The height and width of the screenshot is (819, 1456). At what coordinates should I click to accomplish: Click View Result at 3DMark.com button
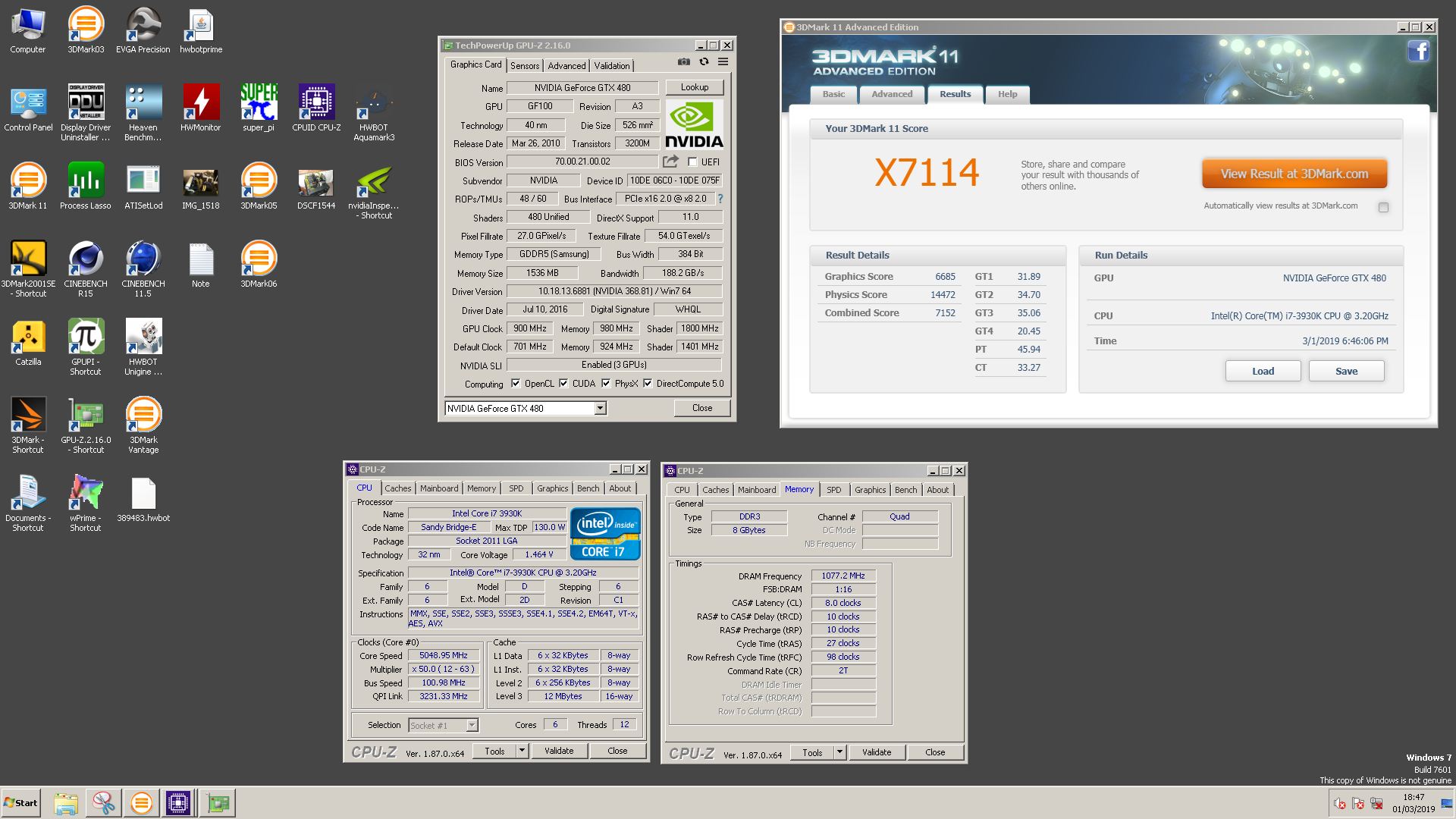pos(1294,174)
